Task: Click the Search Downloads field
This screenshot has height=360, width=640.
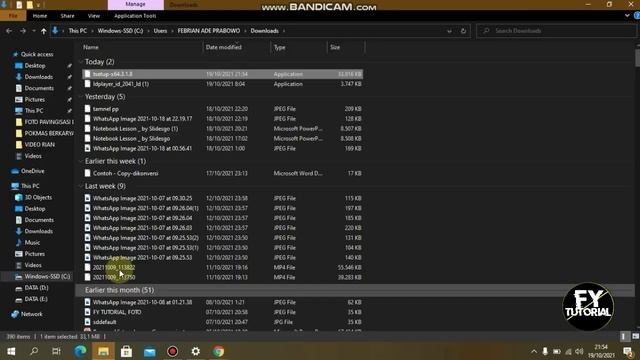Action: [557, 31]
